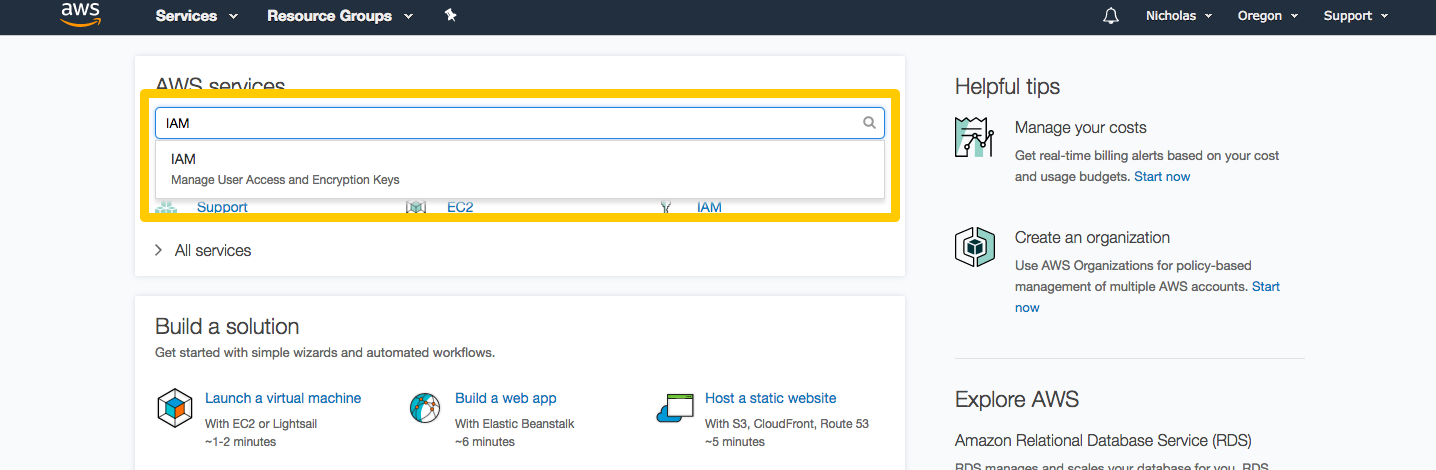Open the recently visited Support link
This screenshot has width=1436, height=470.
[x=222, y=207]
